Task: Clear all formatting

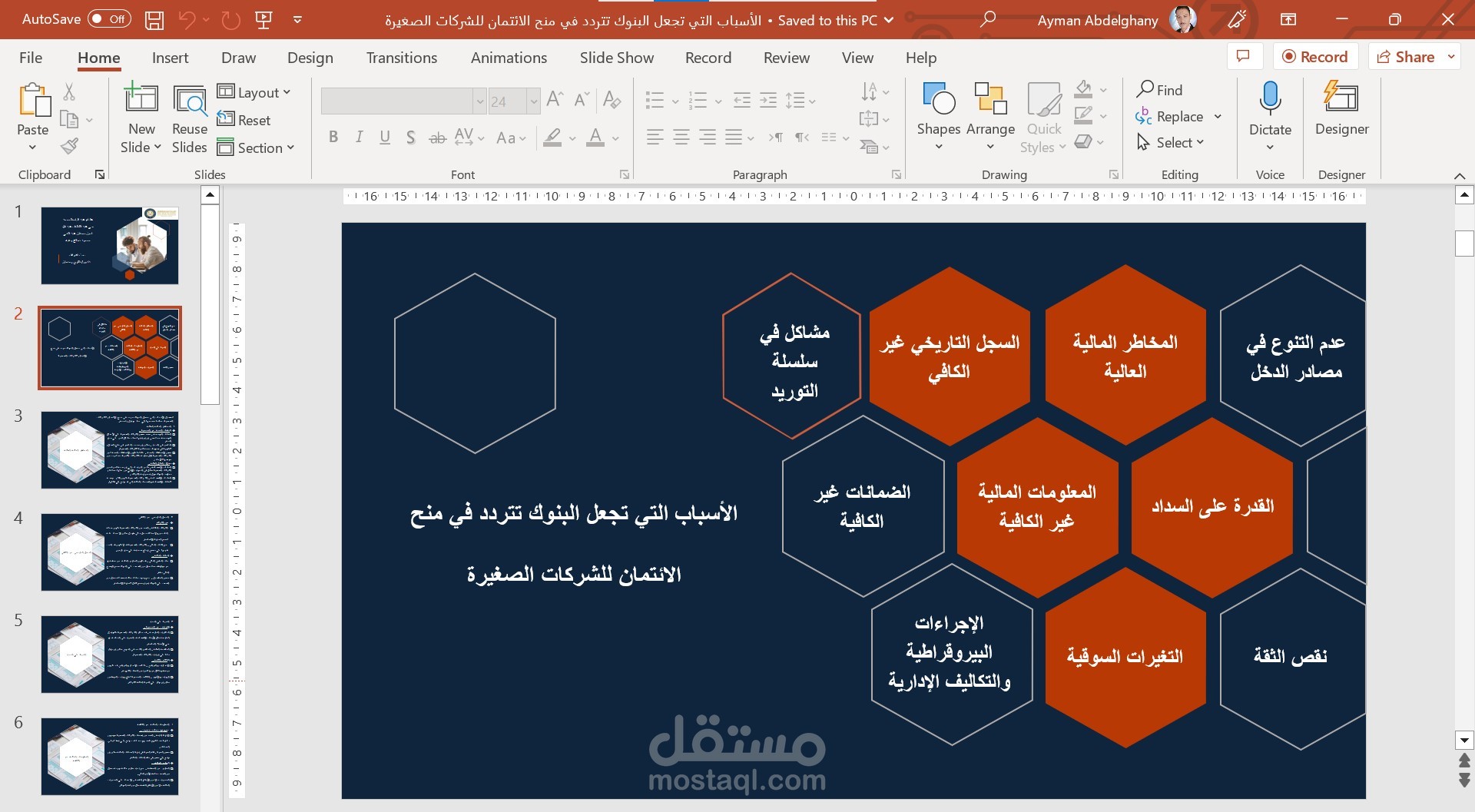Action: click(x=612, y=99)
